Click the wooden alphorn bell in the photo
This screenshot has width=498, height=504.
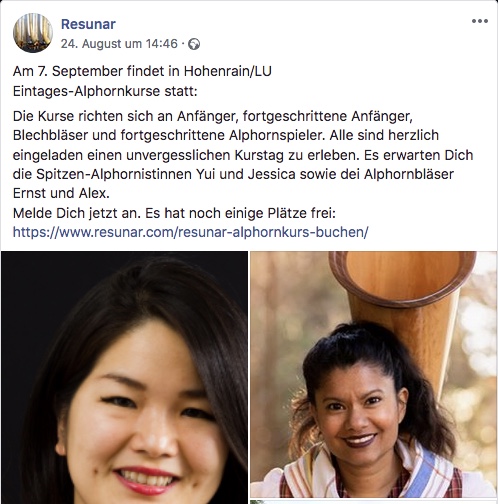click(x=403, y=278)
